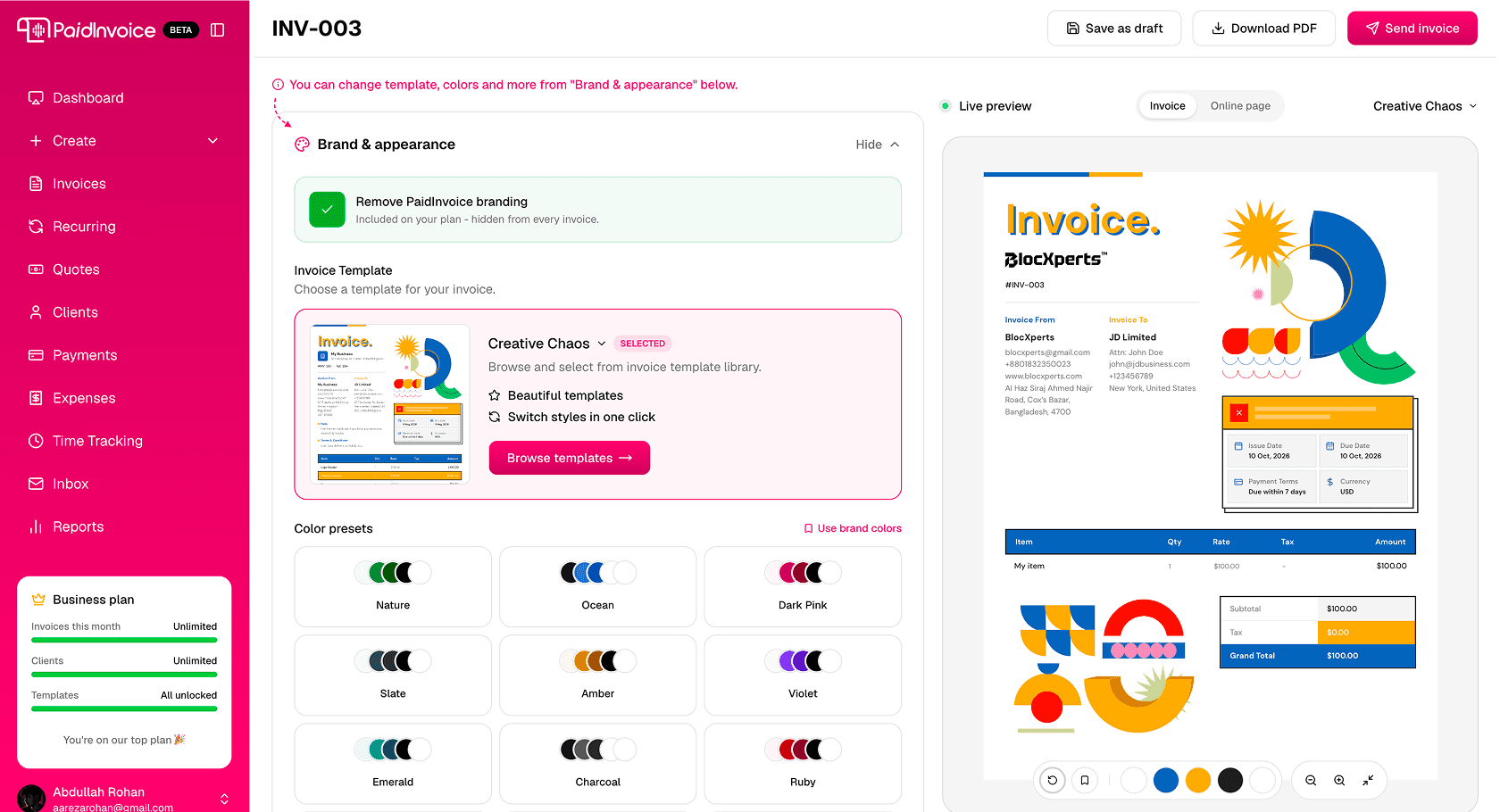Select the Invoice preview toggle
This screenshot has height=812, width=1500.
[x=1167, y=106]
